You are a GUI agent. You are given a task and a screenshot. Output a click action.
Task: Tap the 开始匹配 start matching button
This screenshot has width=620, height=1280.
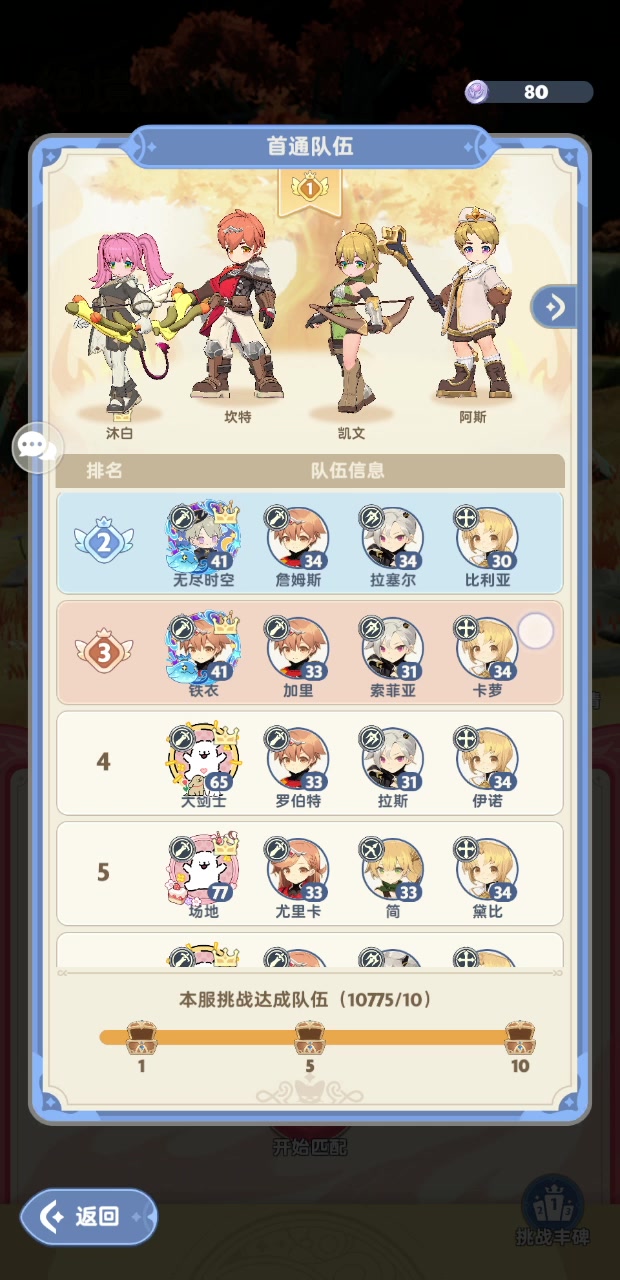pos(310,1147)
